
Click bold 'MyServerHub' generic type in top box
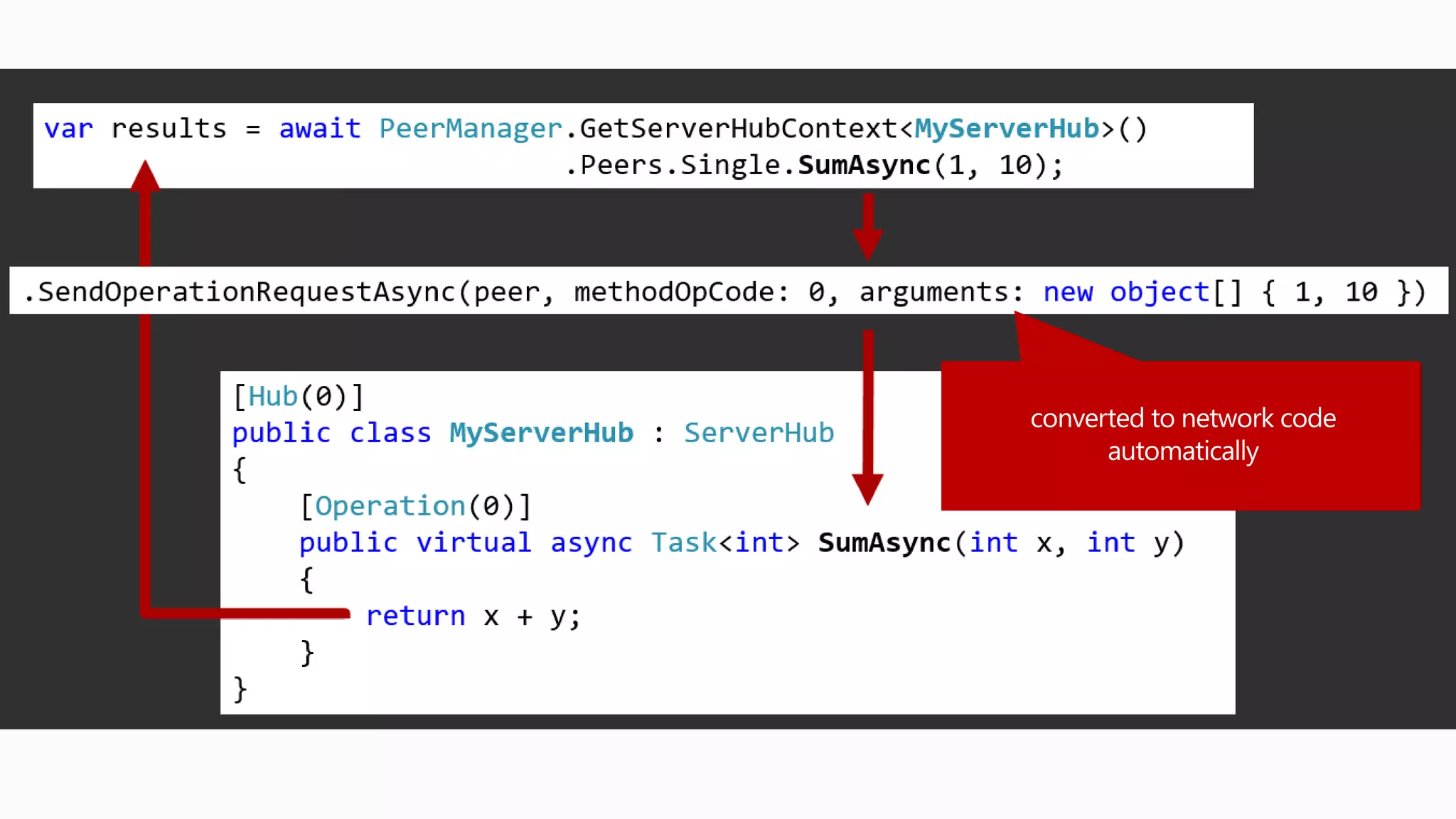tap(1007, 129)
